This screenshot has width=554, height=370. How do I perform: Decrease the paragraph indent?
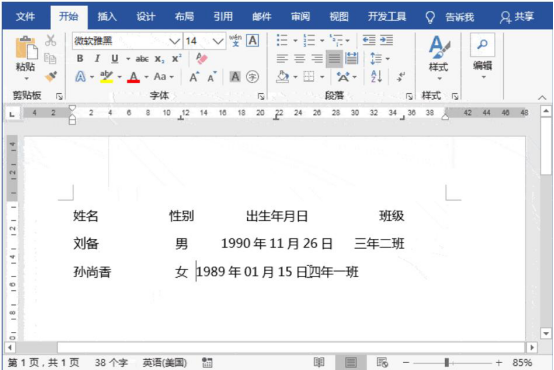point(369,40)
